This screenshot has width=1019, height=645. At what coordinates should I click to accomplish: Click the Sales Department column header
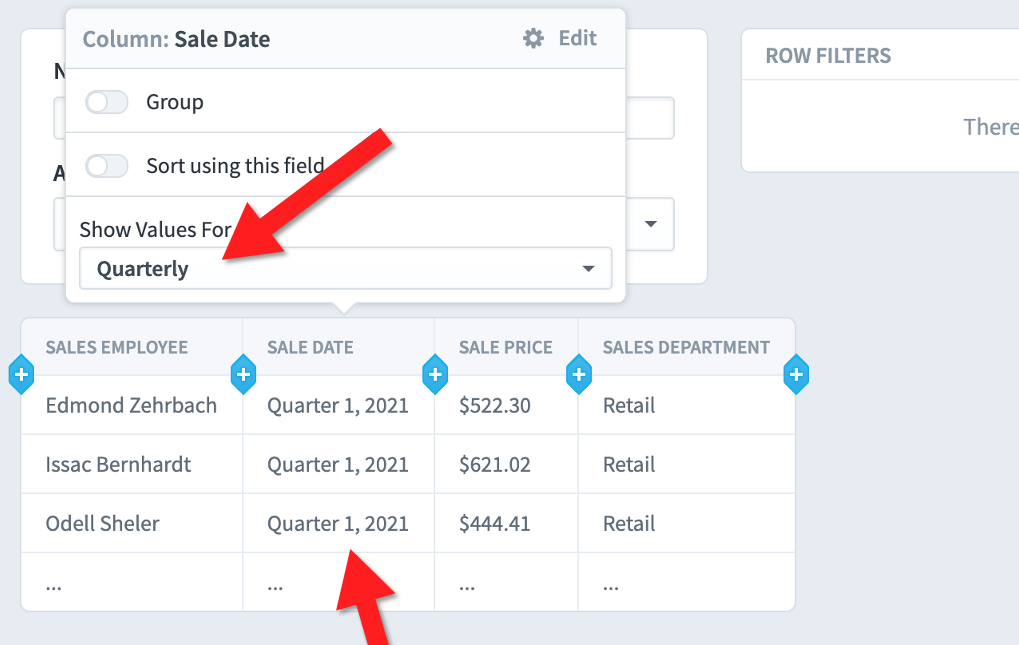point(686,348)
